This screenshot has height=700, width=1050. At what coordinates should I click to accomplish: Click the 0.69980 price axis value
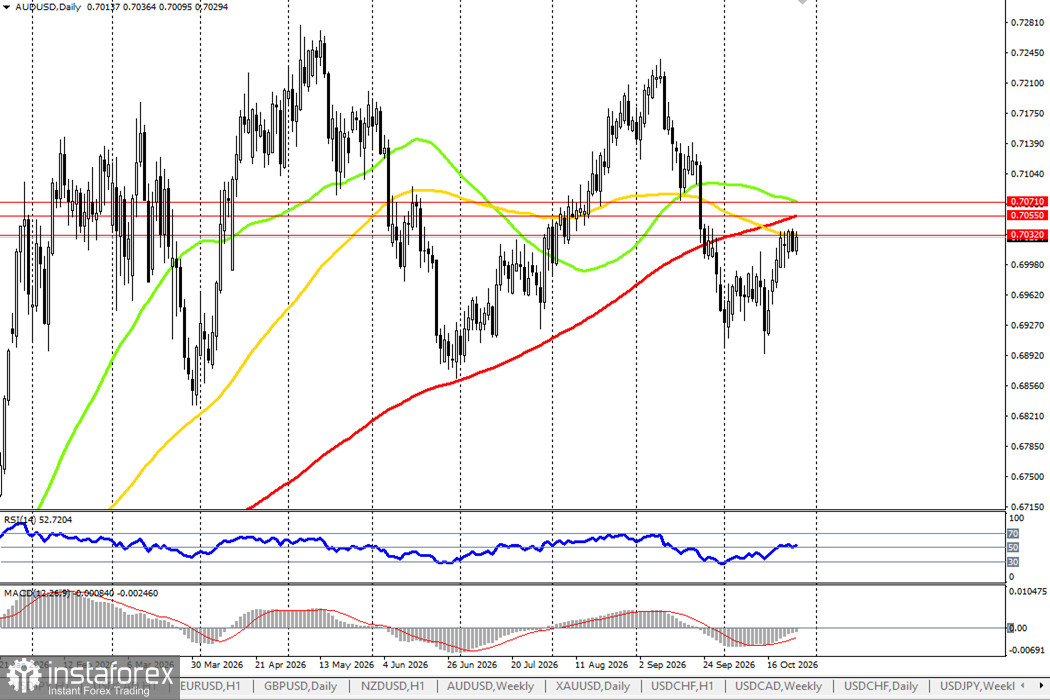click(x=1027, y=265)
